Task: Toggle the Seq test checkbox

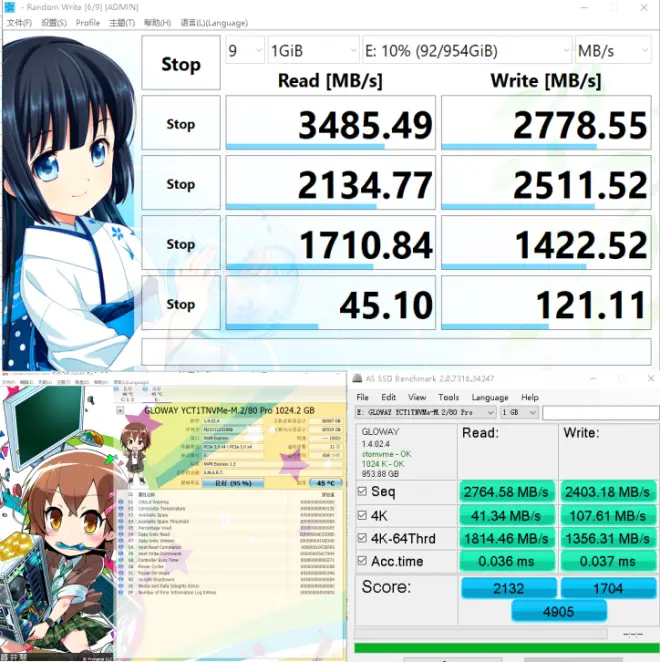Action: coord(362,491)
